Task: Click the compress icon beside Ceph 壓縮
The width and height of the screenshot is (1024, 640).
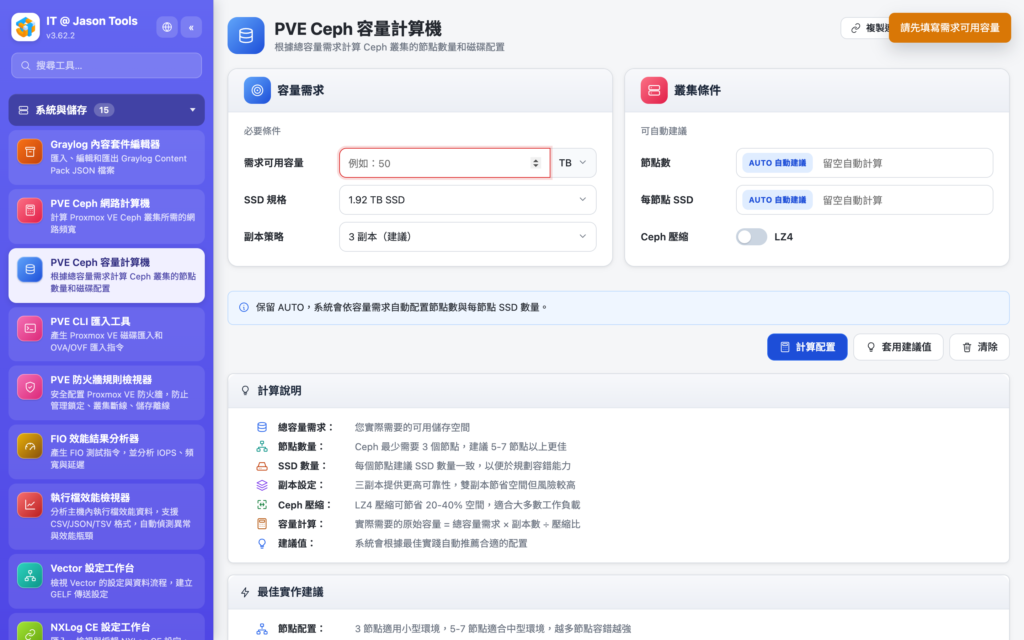Action: [x=262, y=505]
